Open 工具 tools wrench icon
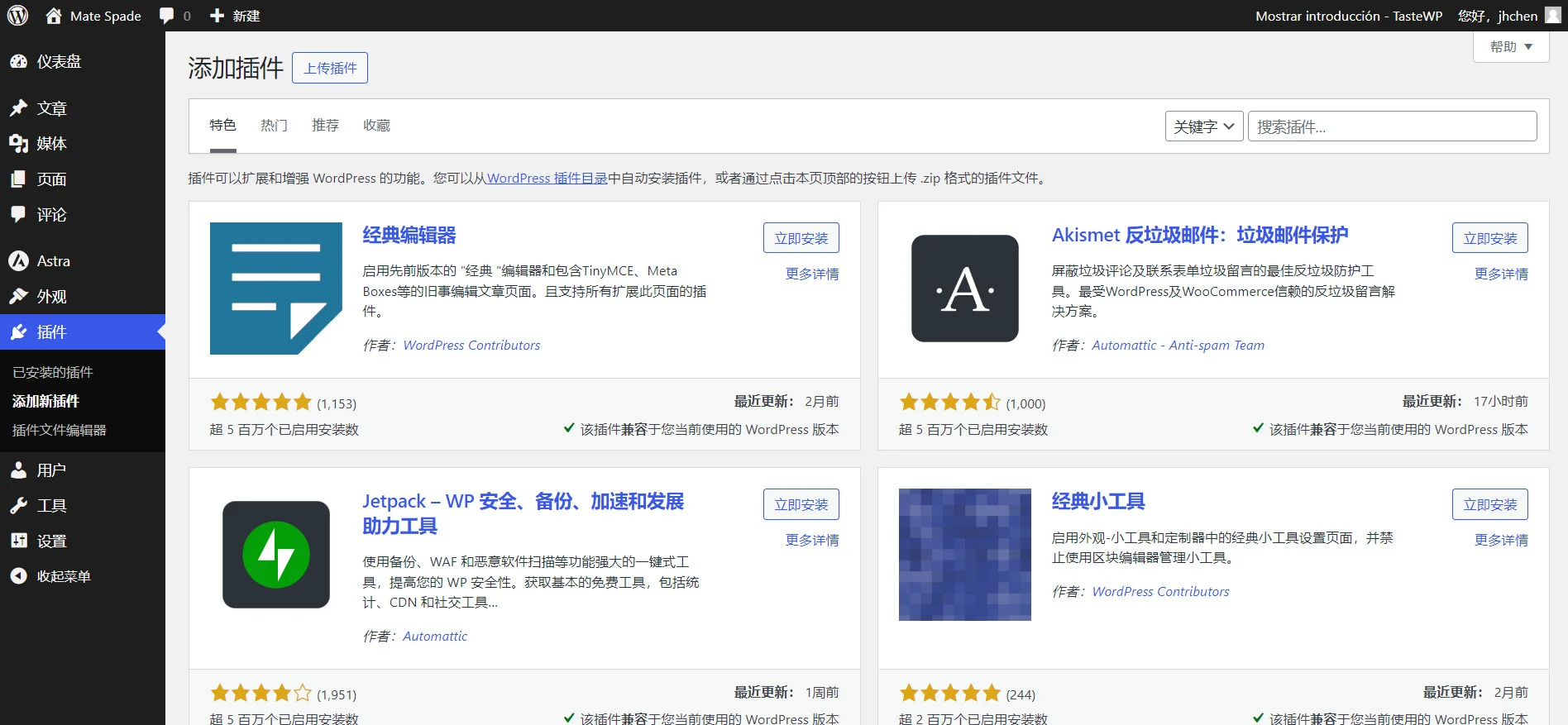Viewport: 1568px width, 725px height. (18, 506)
